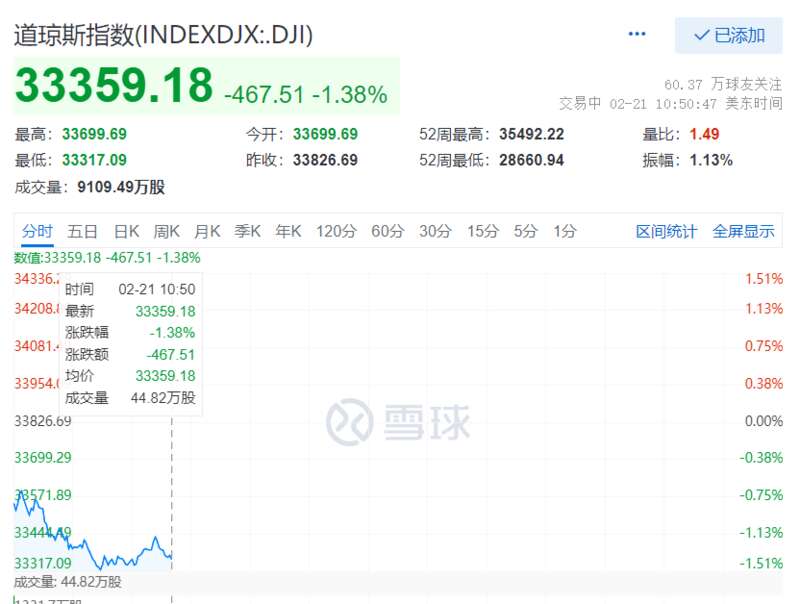Screen dimensions: 800x604
Task: Click the y-axis label 33699.29
Action: (x=43, y=458)
